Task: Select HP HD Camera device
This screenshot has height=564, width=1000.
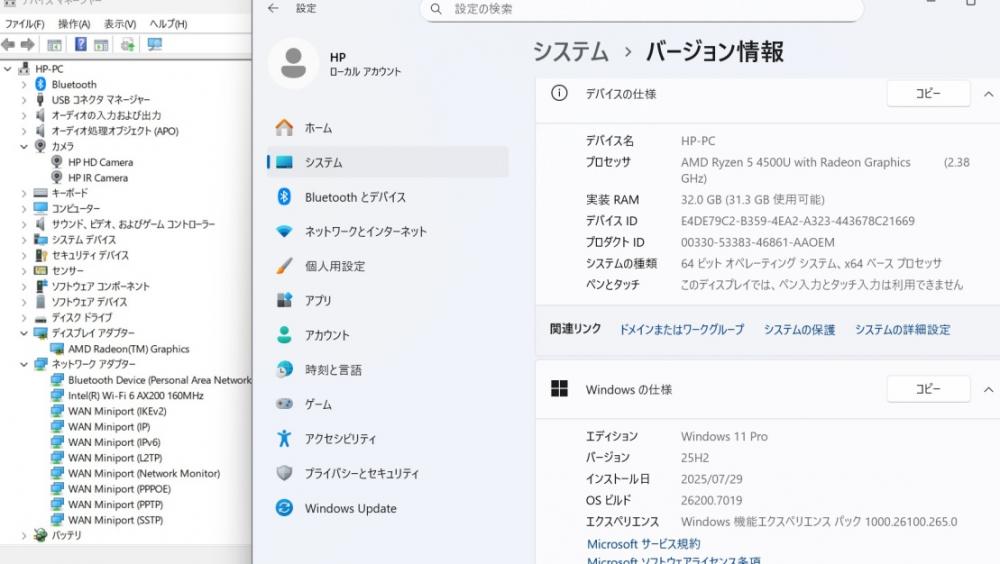Action: point(100,162)
